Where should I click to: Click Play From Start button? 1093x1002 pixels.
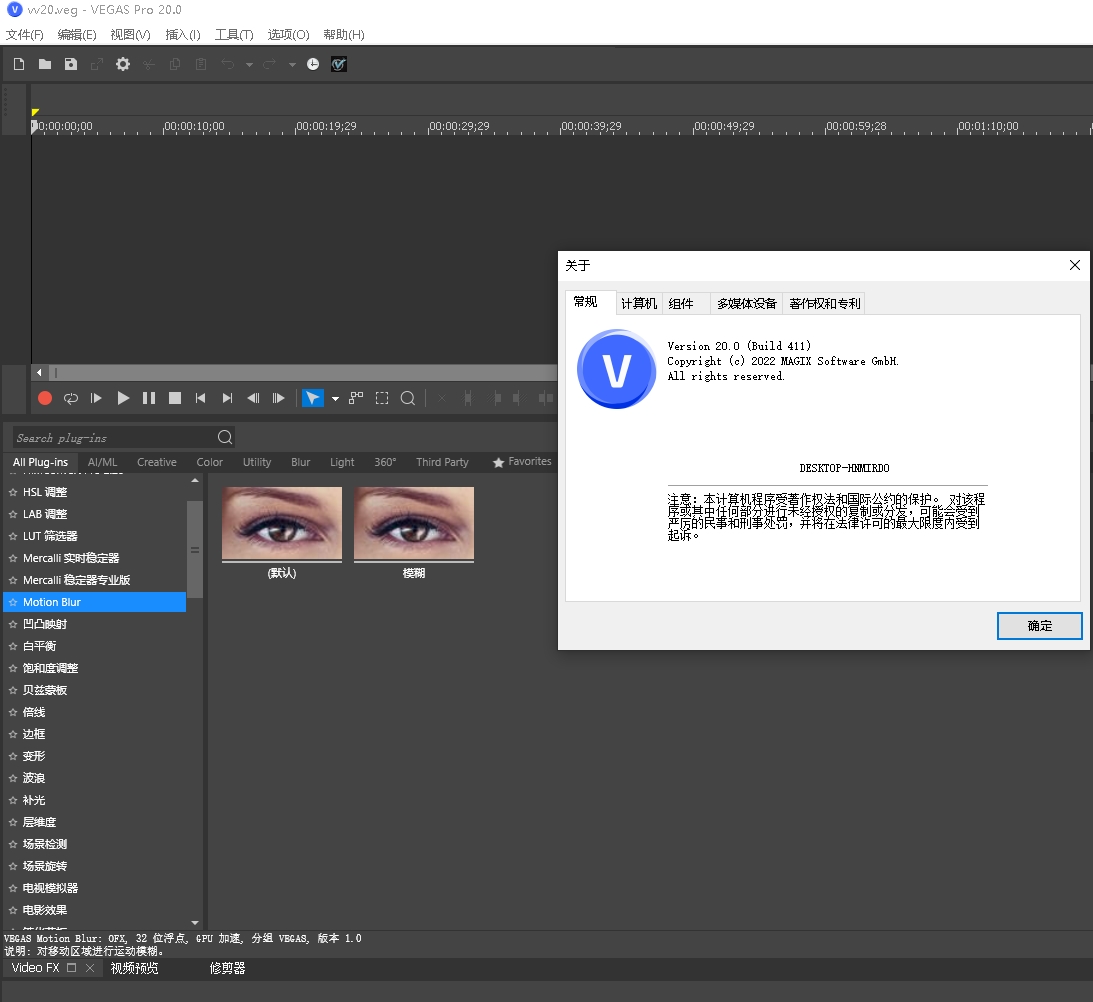coord(96,398)
